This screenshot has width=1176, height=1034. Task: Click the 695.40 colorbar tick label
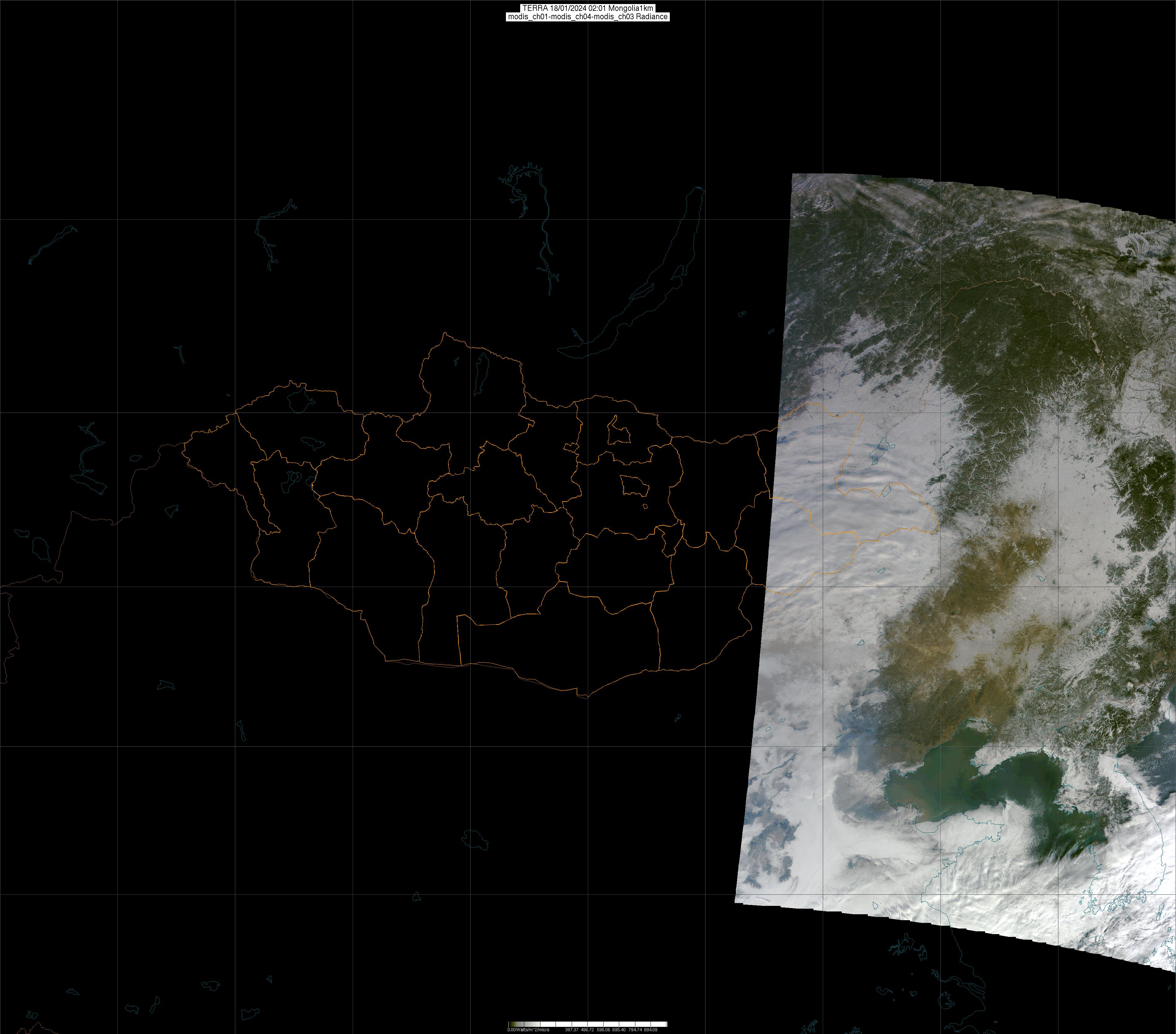[x=619, y=1029]
